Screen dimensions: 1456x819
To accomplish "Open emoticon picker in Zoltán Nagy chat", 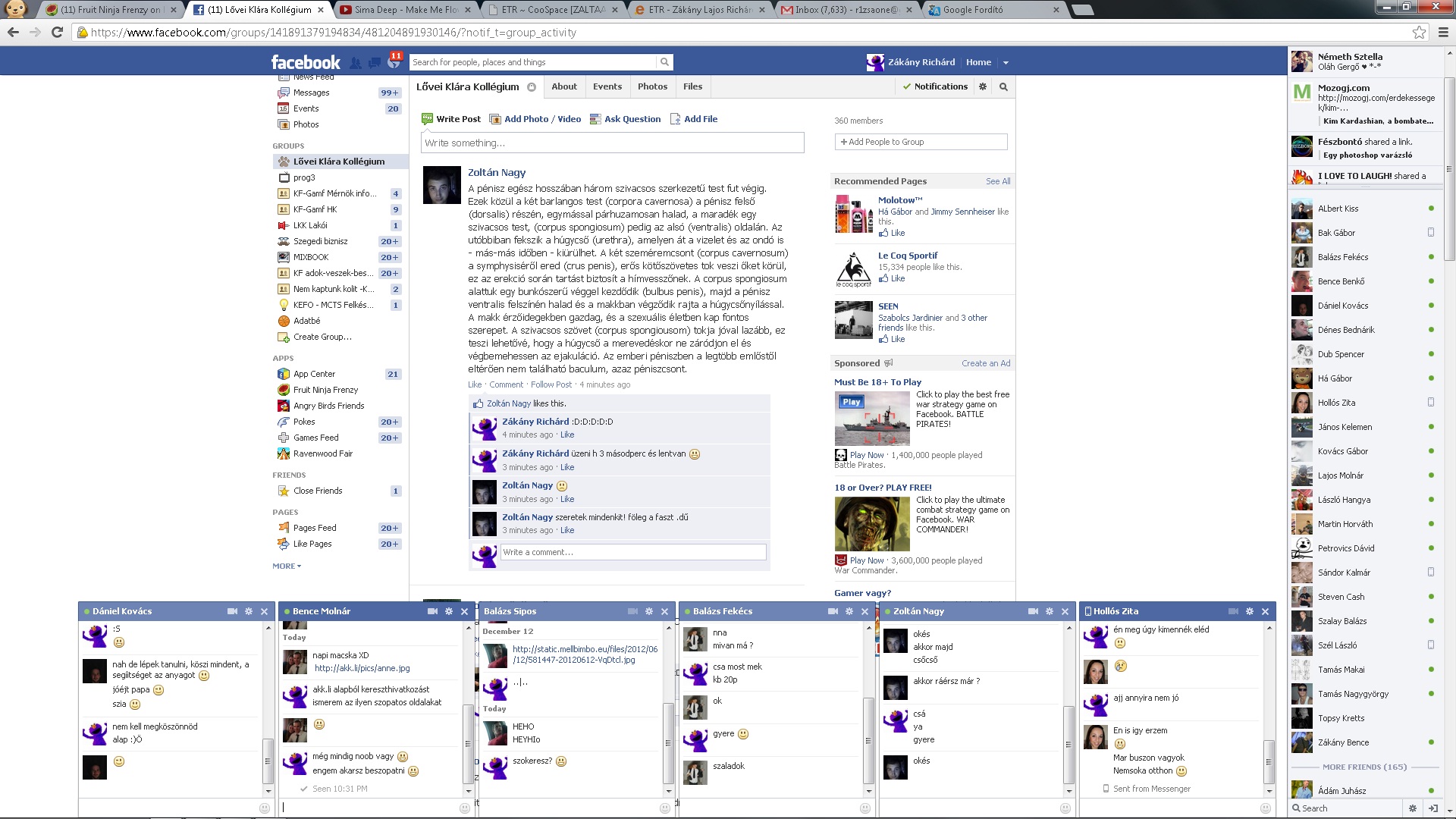I will (x=1065, y=808).
